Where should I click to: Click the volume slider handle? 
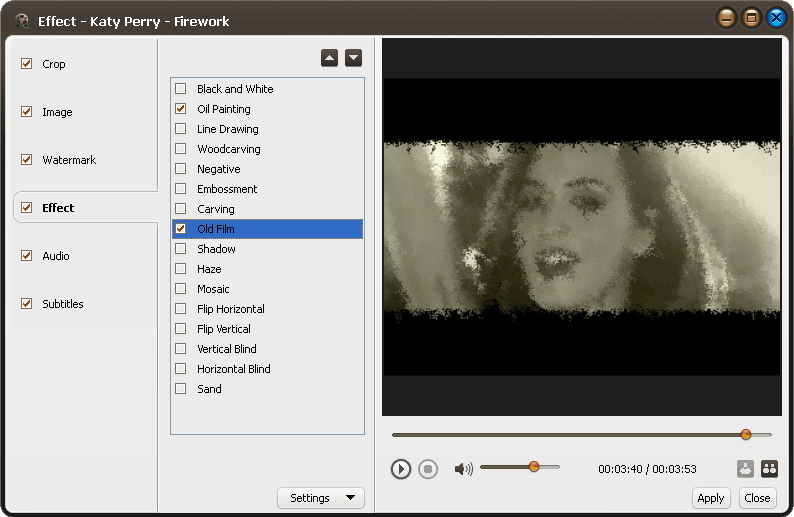coord(534,466)
